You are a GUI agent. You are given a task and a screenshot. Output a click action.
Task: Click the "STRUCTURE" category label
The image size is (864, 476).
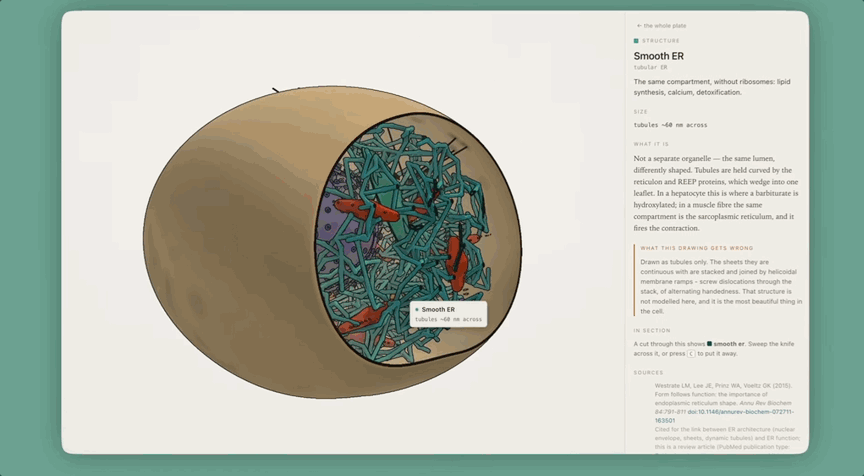pos(661,41)
